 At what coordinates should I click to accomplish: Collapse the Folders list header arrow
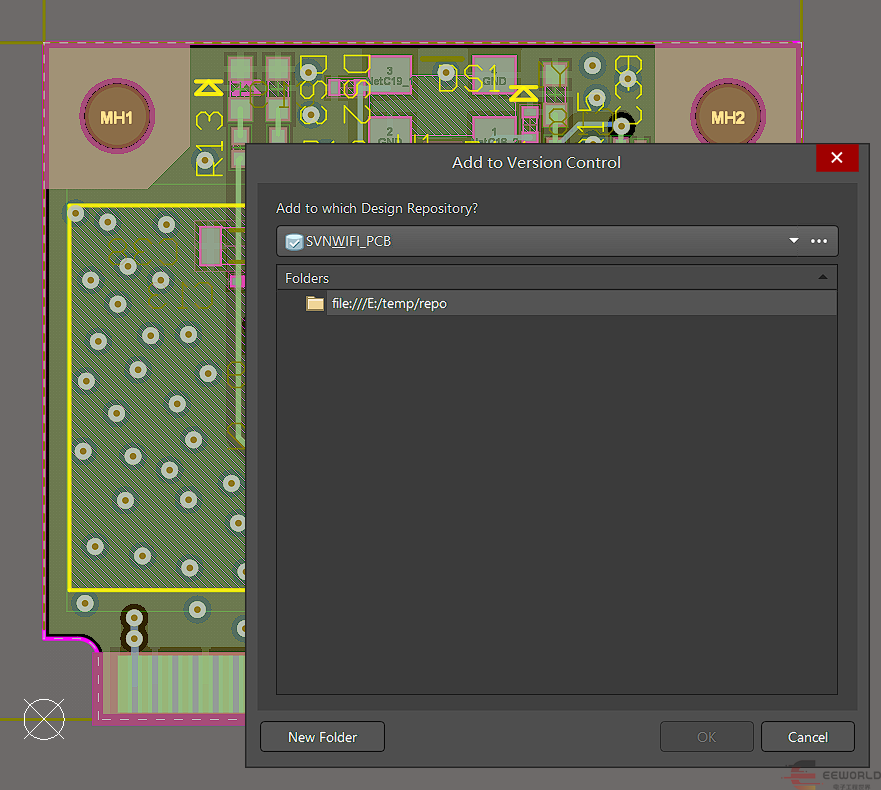click(x=822, y=278)
